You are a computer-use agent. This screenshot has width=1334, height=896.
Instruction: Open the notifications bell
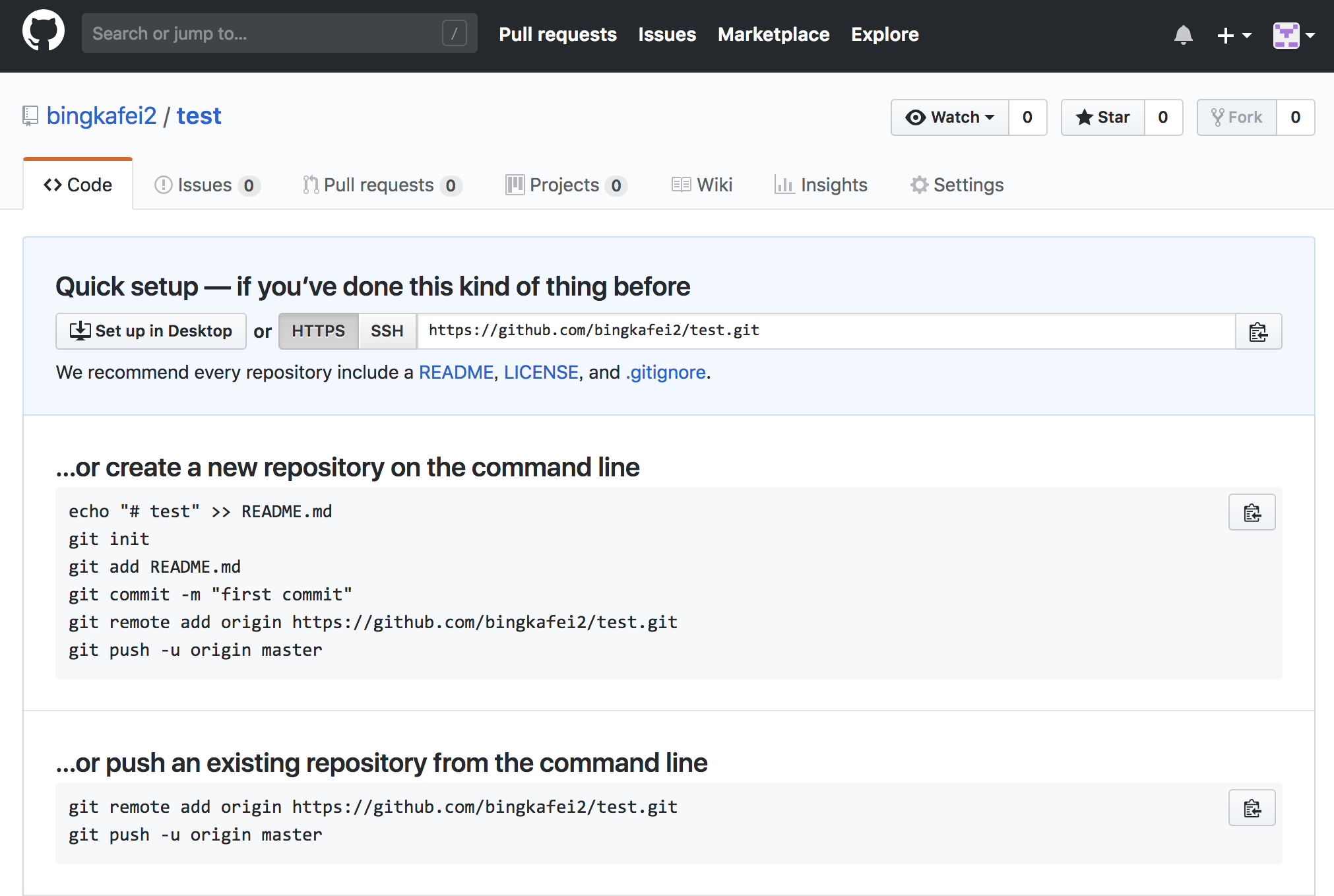1183,35
